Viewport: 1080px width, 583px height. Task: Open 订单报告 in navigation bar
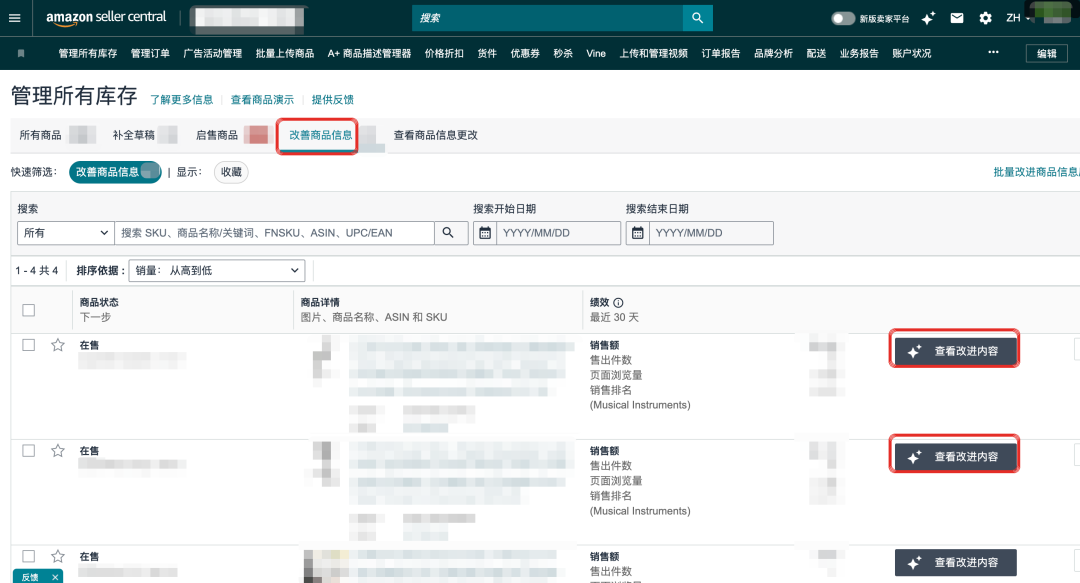coord(720,54)
